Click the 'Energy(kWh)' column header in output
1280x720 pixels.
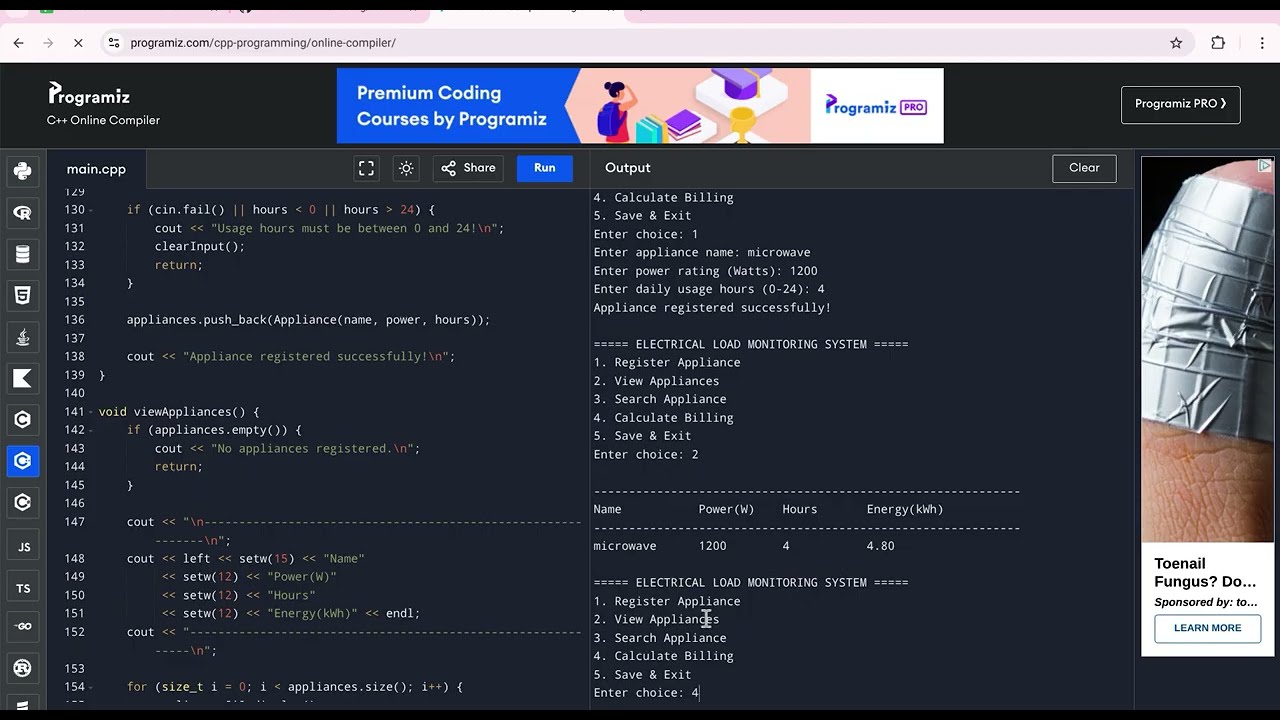(905, 509)
